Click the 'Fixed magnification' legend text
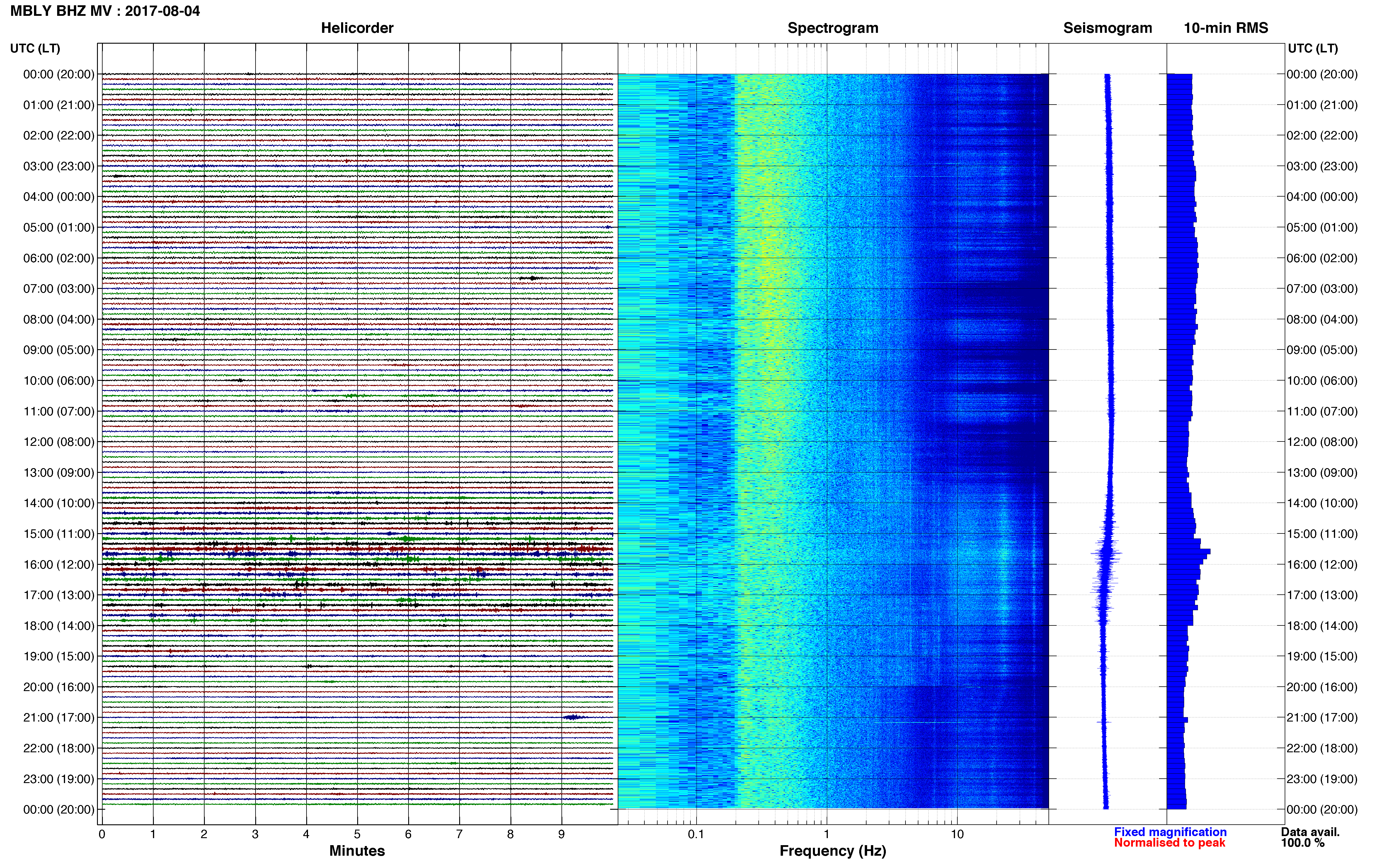 point(1170,832)
